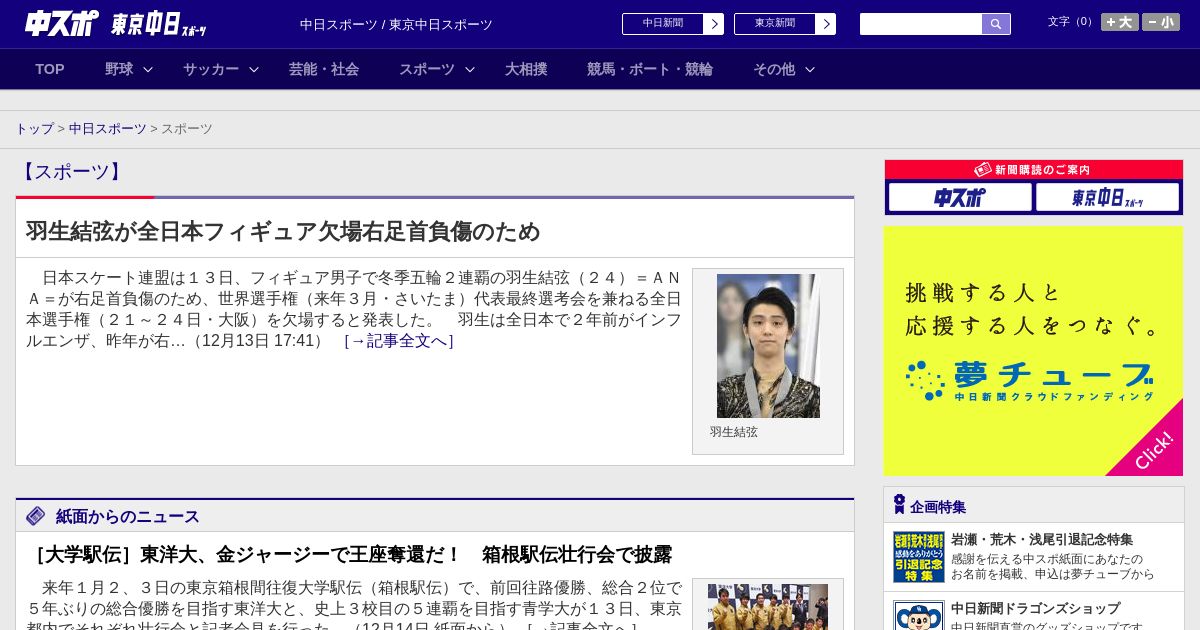Focus the header search input field
1200x630 pixels.
(921, 24)
